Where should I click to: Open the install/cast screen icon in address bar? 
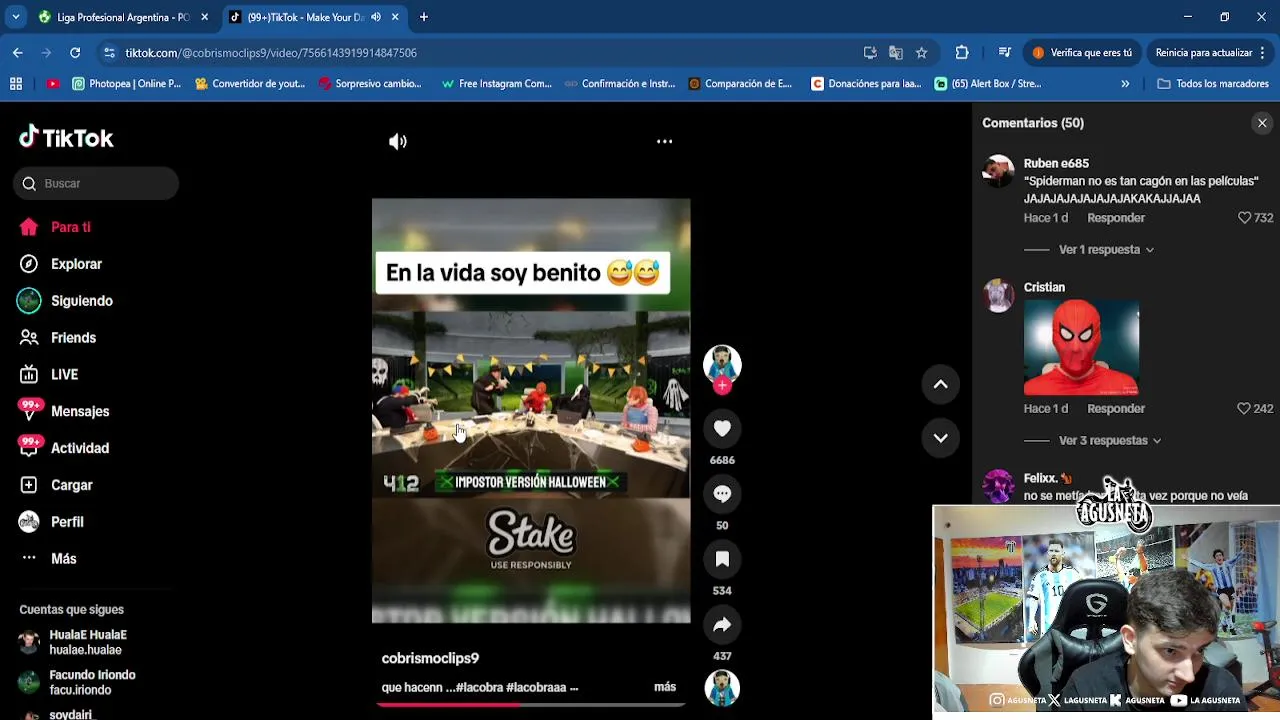tap(870, 52)
